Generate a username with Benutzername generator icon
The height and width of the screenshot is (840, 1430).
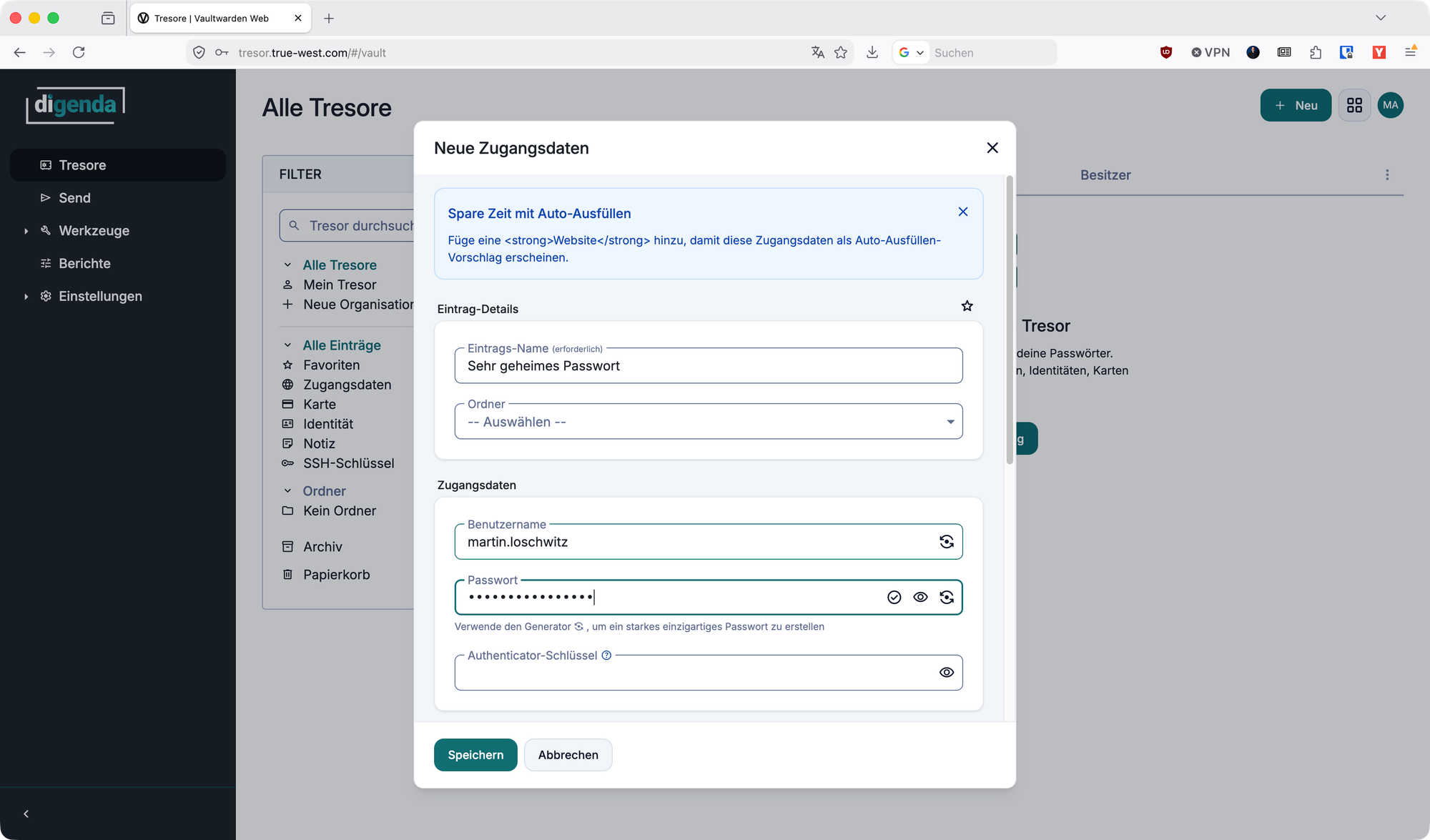coord(947,542)
